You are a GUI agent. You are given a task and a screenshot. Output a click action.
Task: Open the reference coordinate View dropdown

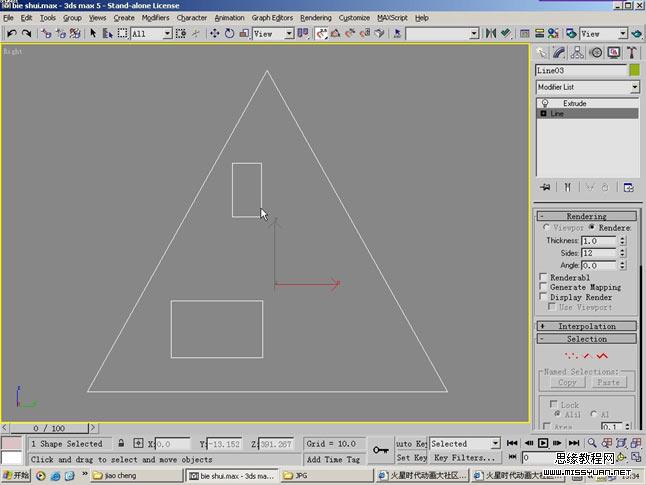289,33
